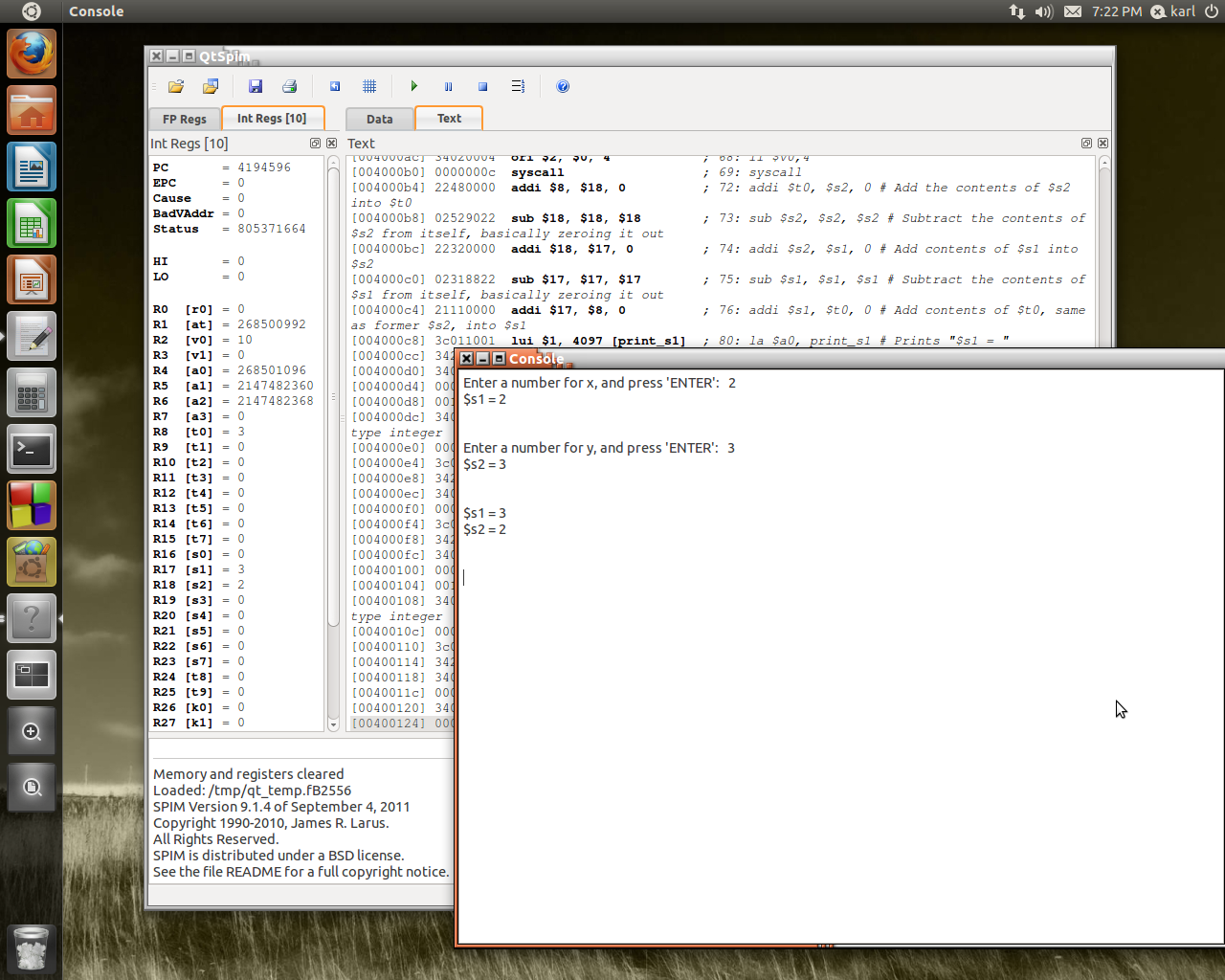
Task: Open the mail indicator menu
Action: point(1073,11)
